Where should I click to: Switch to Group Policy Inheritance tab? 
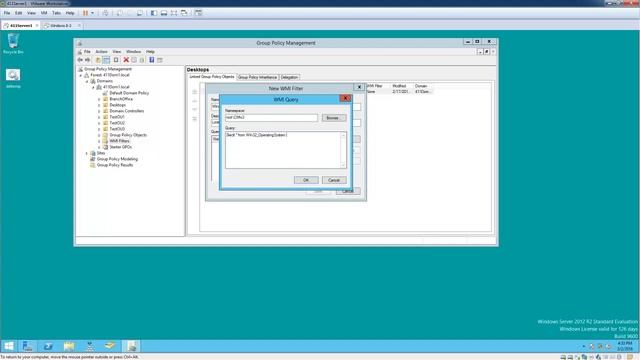pos(257,77)
